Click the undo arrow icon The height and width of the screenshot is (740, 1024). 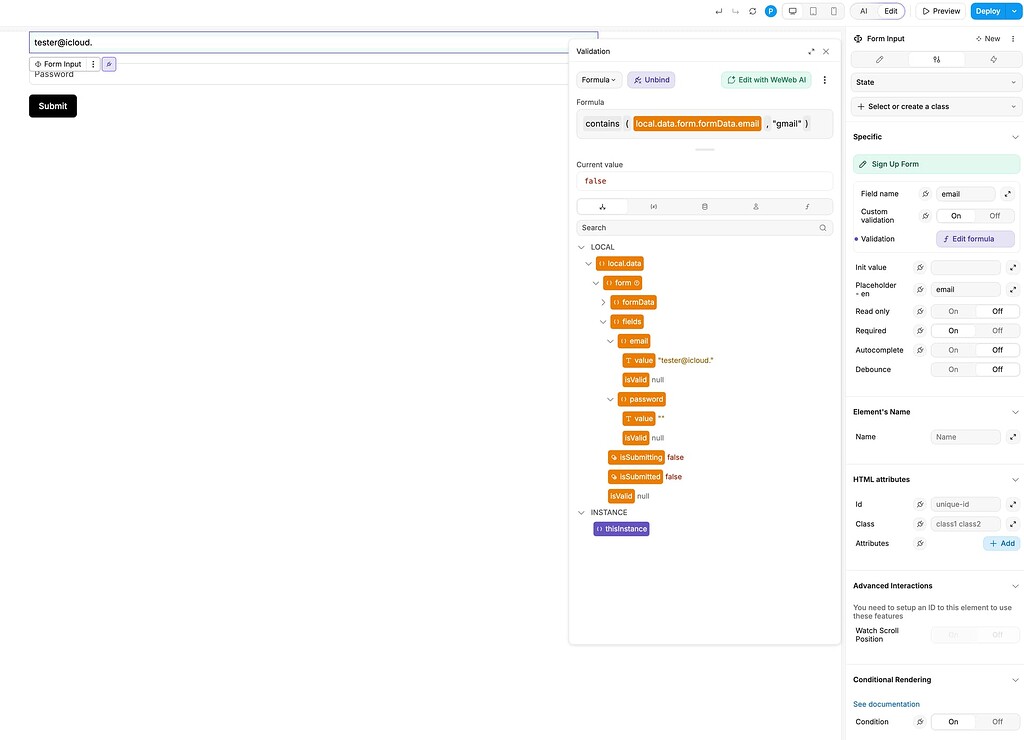(718, 11)
